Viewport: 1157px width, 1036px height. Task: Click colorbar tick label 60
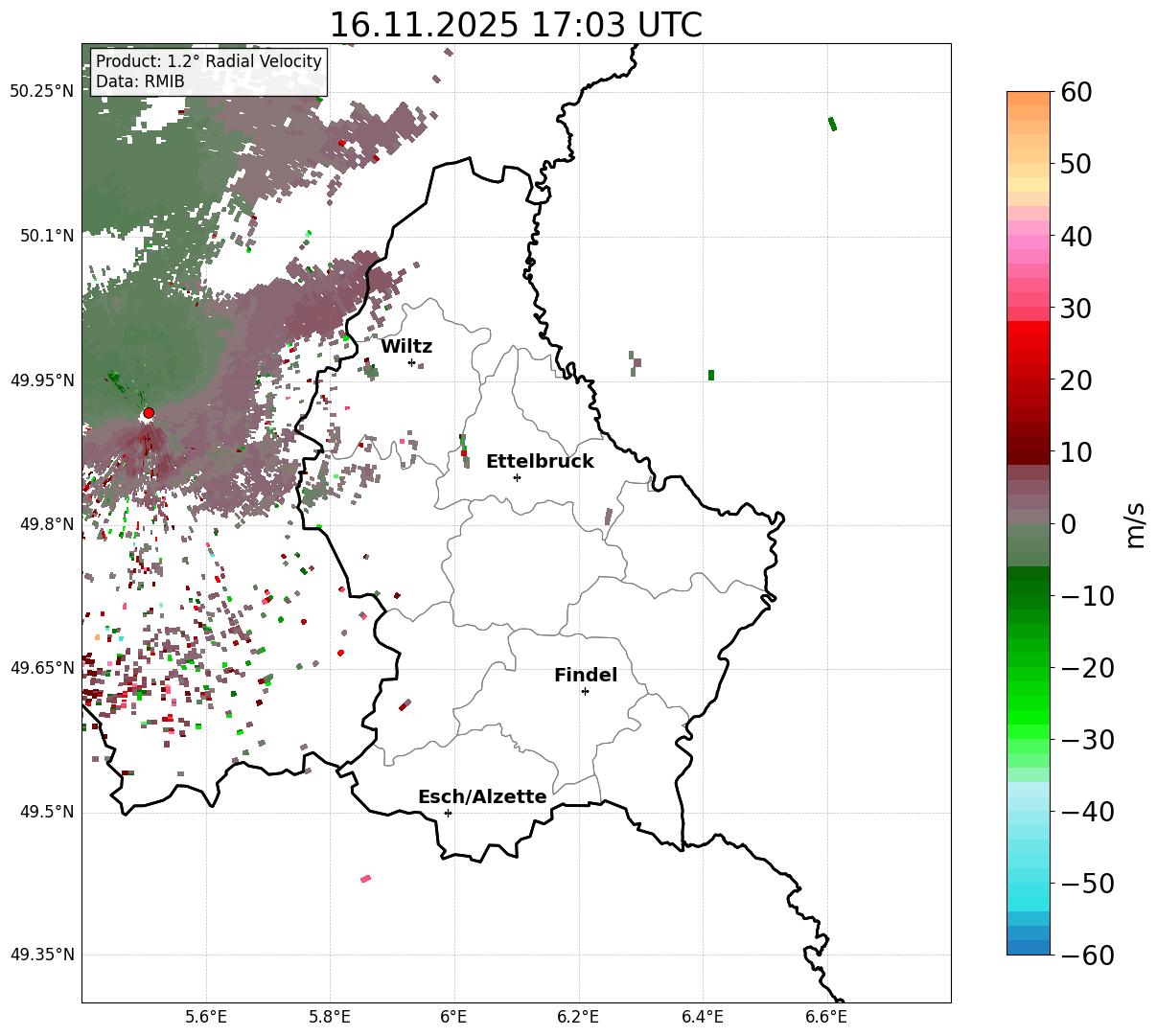click(1076, 92)
